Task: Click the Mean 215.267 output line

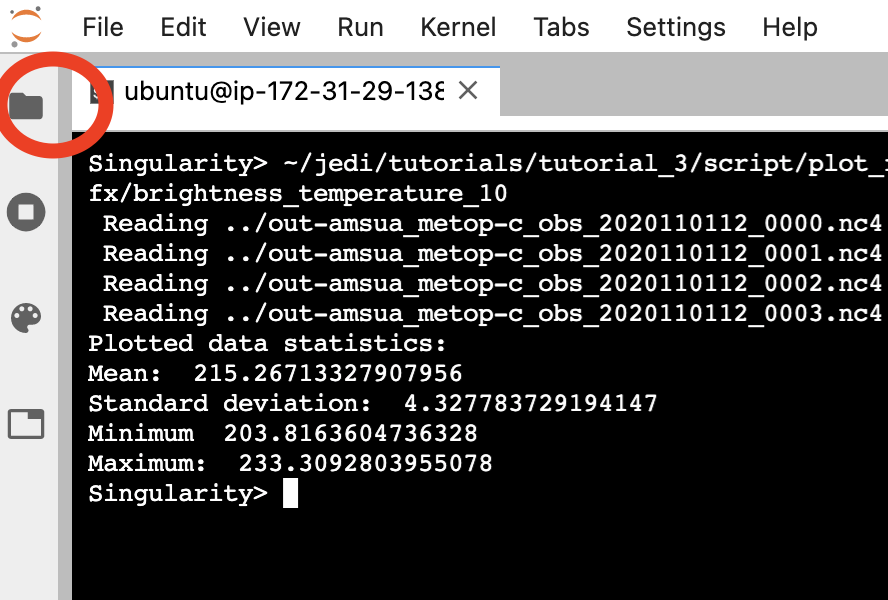Action: 275,373
